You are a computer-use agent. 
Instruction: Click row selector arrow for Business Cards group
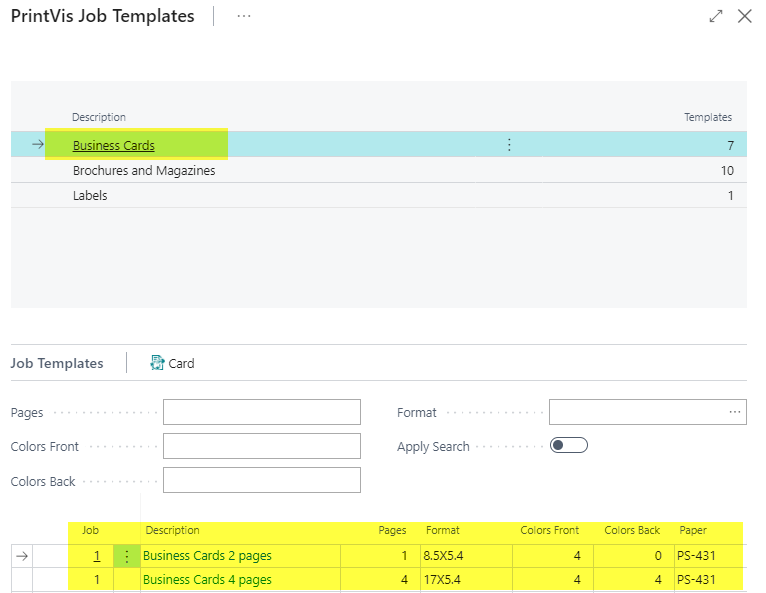pyautogui.click(x=38, y=145)
